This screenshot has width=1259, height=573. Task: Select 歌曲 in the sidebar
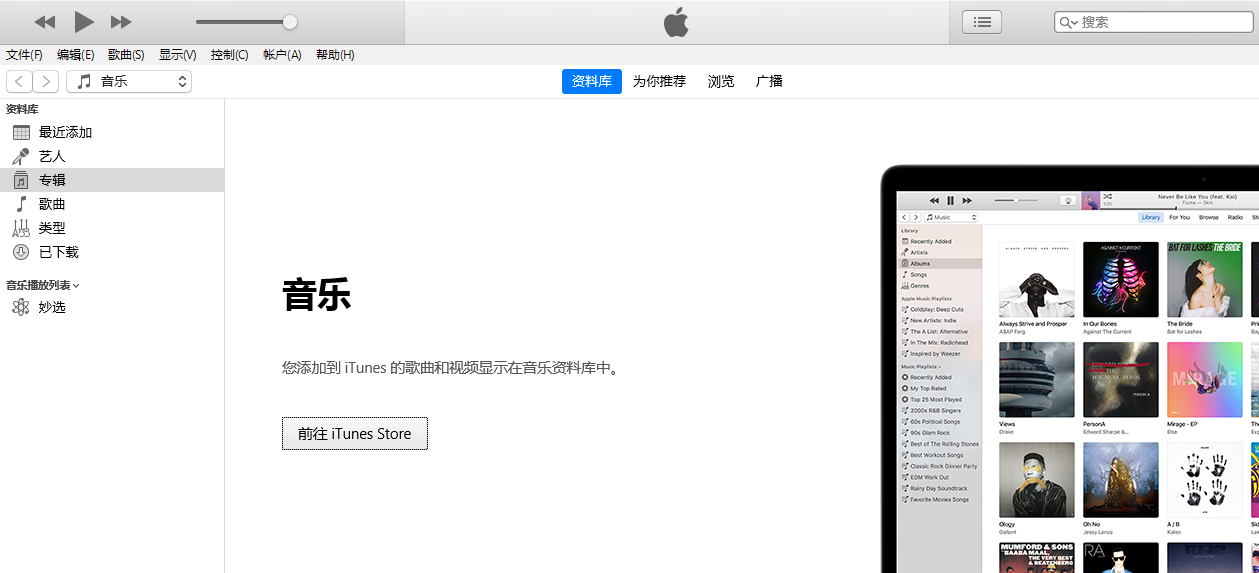point(112,204)
